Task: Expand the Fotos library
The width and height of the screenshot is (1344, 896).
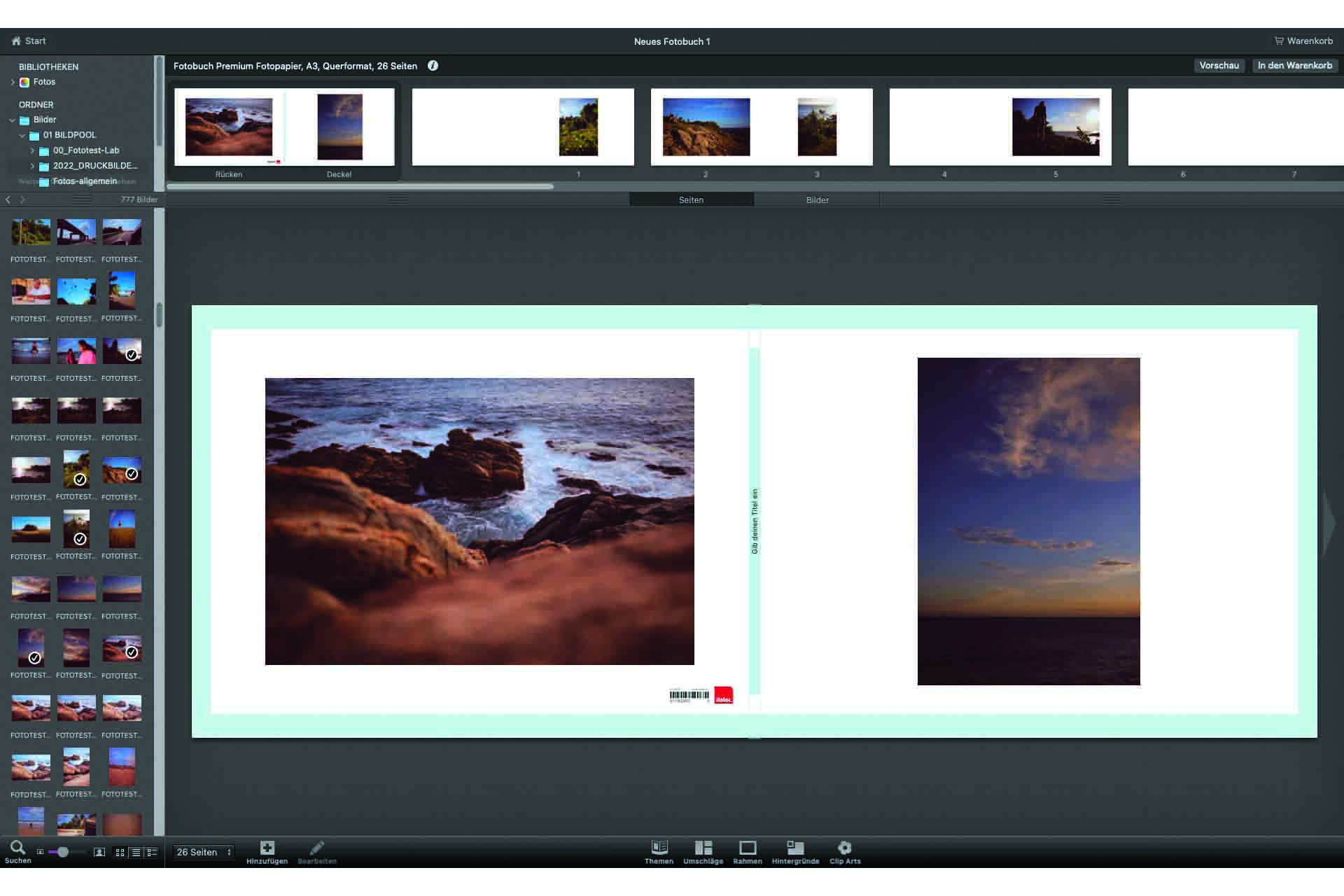Action: [13, 82]
